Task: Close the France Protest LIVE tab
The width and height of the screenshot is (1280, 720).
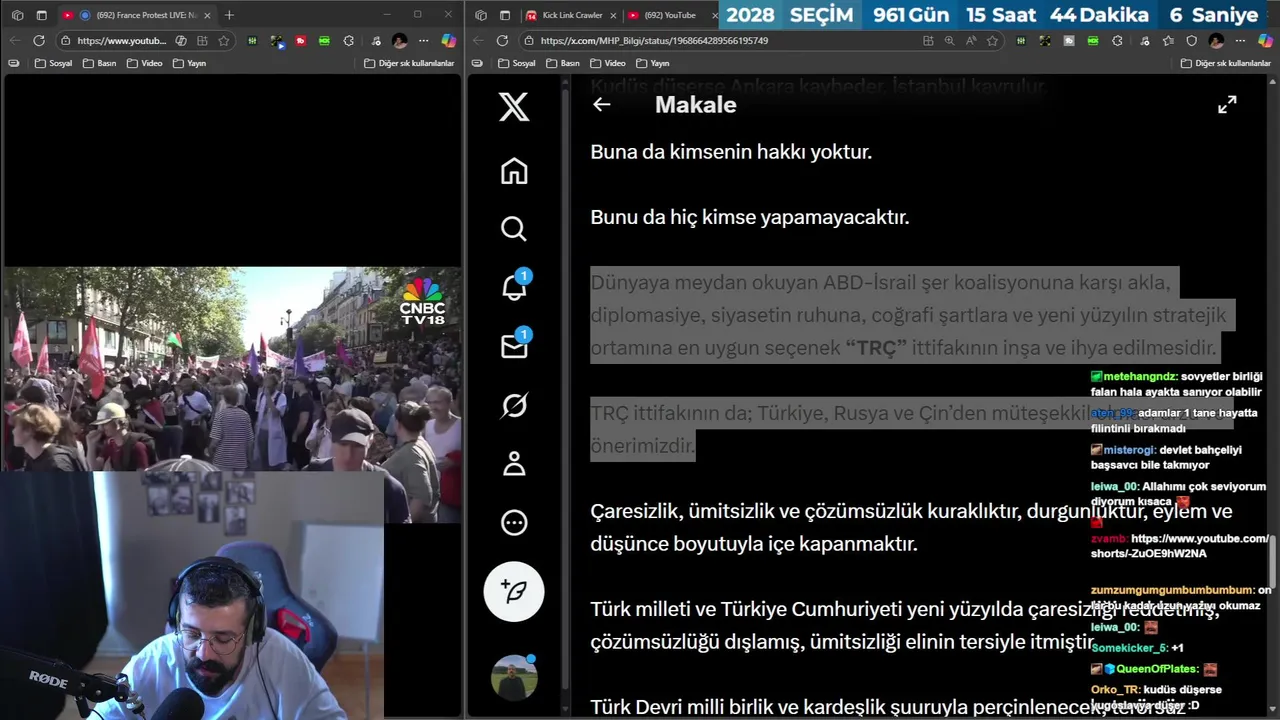Action: [x=207, y=15]
